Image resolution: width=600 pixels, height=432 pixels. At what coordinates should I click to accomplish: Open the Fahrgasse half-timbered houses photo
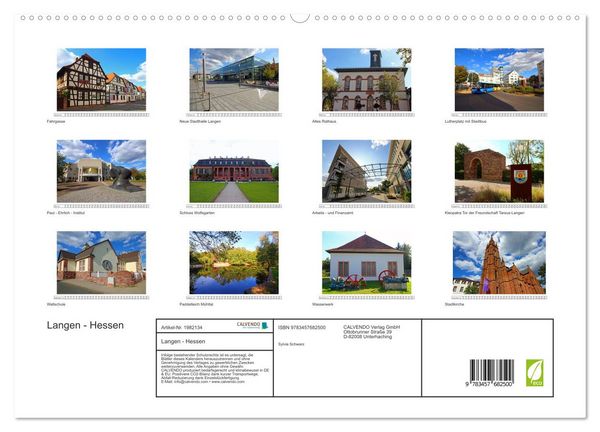pyautogui.click(x=101, y=80)
